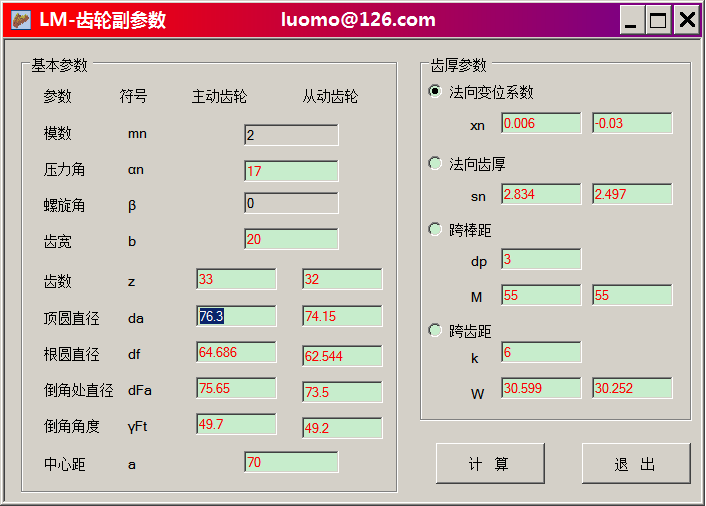Click the 主动齿轮 column header text
This screenshot has width=706, height=506.
pos(219,96)
